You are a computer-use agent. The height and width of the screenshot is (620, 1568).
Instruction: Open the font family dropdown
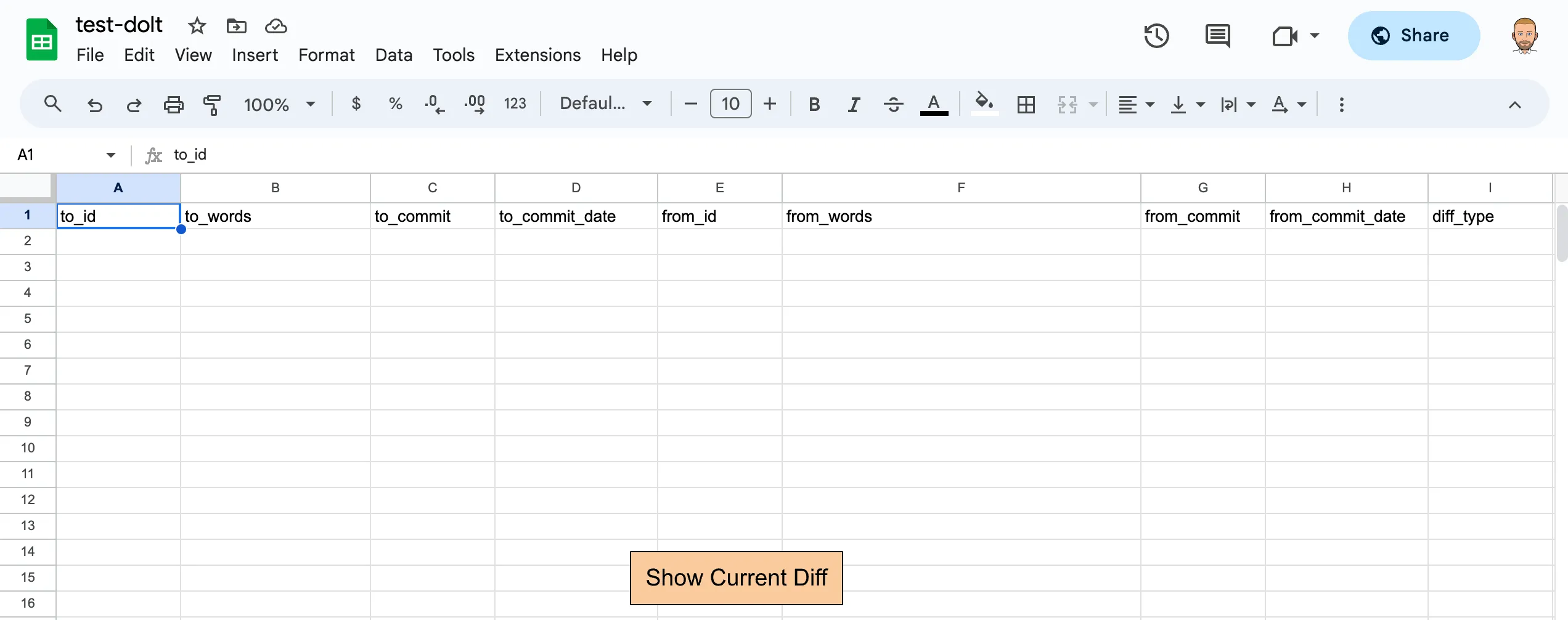(606, 104)
